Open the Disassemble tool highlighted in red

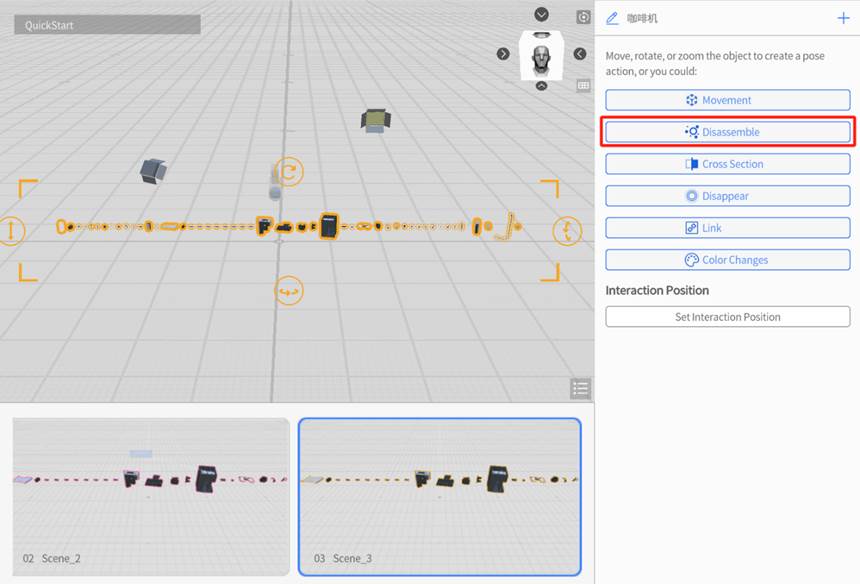point(727,131)
